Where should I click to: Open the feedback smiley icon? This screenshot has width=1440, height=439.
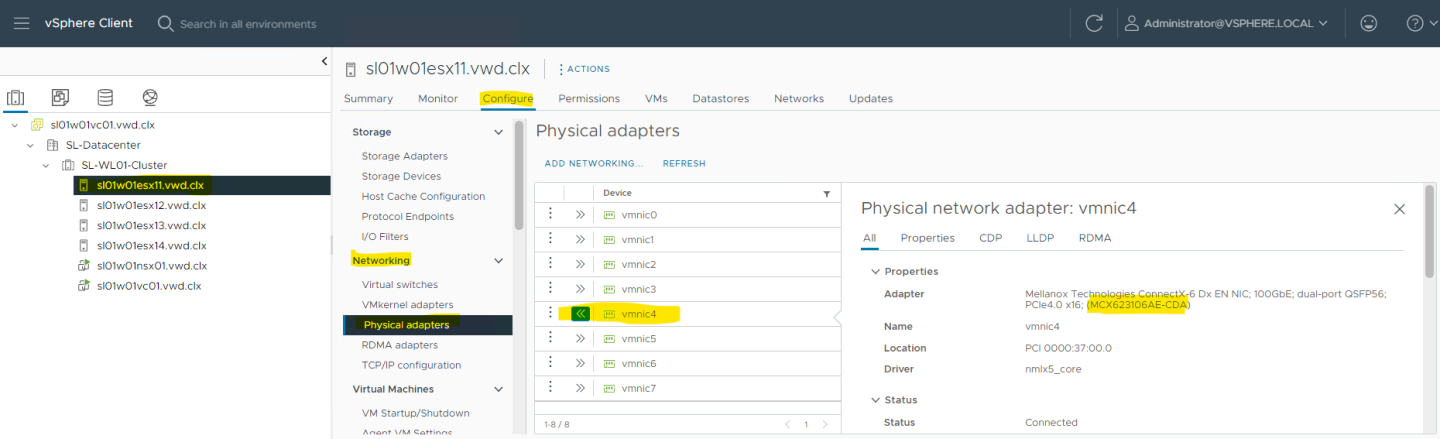1368,23
